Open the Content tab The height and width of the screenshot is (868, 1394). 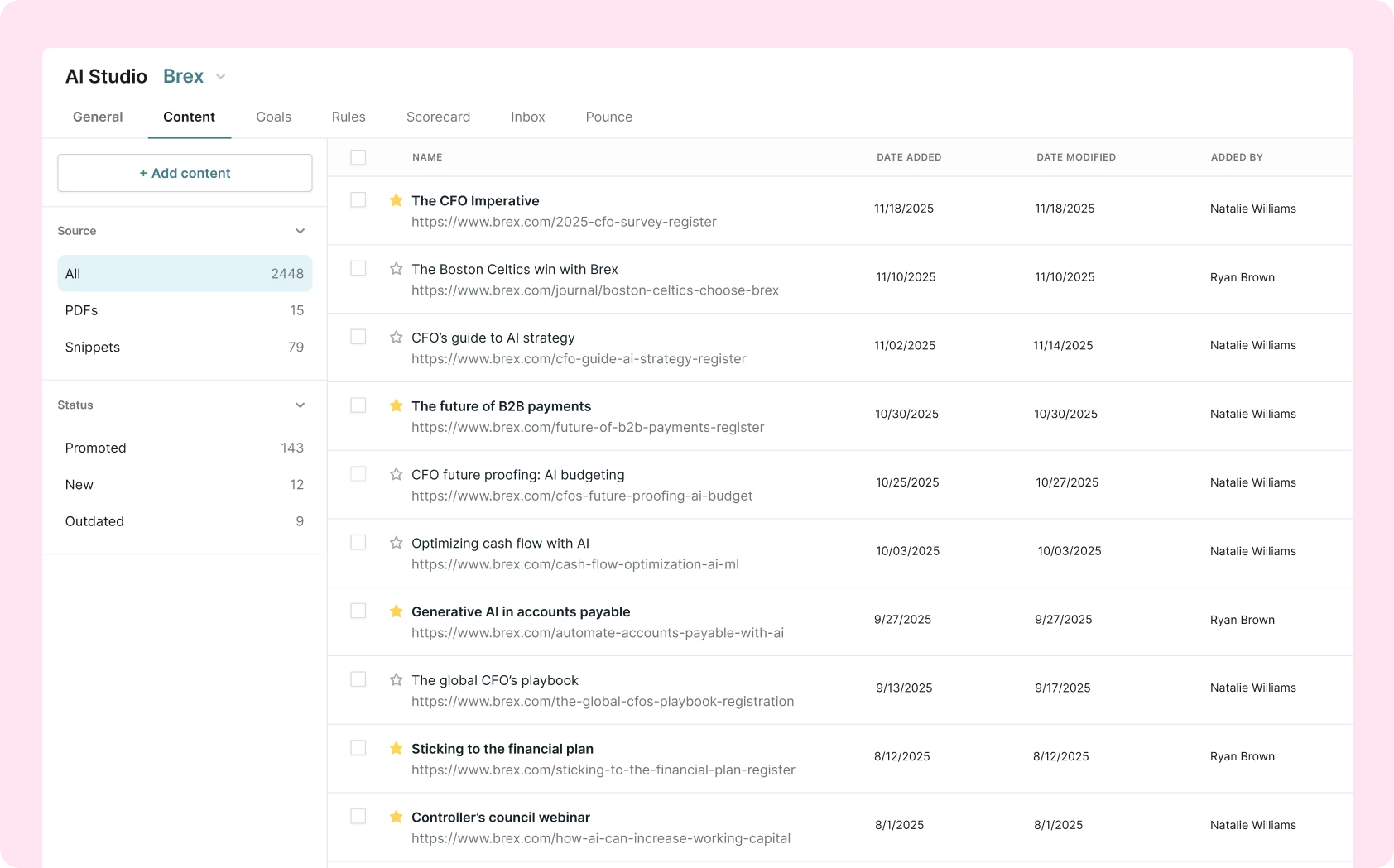click(x=189, y=117)
